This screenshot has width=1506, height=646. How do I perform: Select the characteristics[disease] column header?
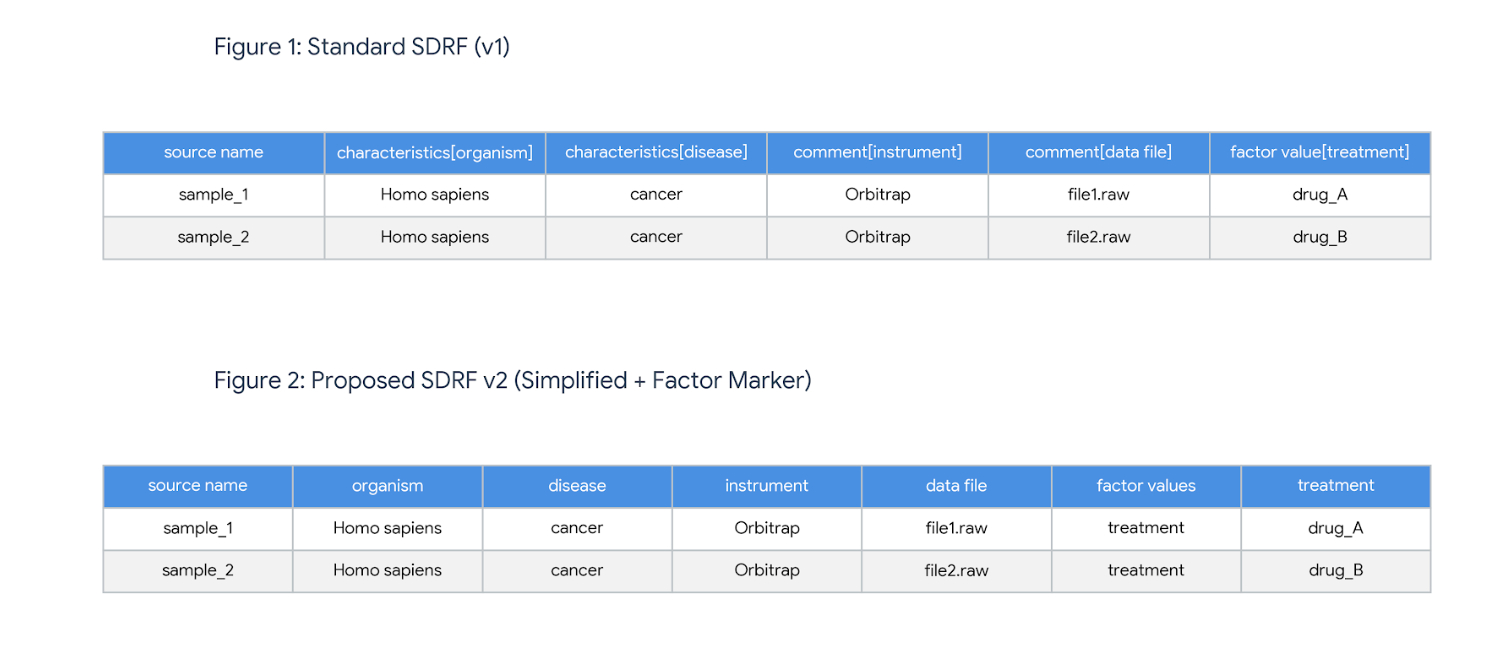point(656,152)
